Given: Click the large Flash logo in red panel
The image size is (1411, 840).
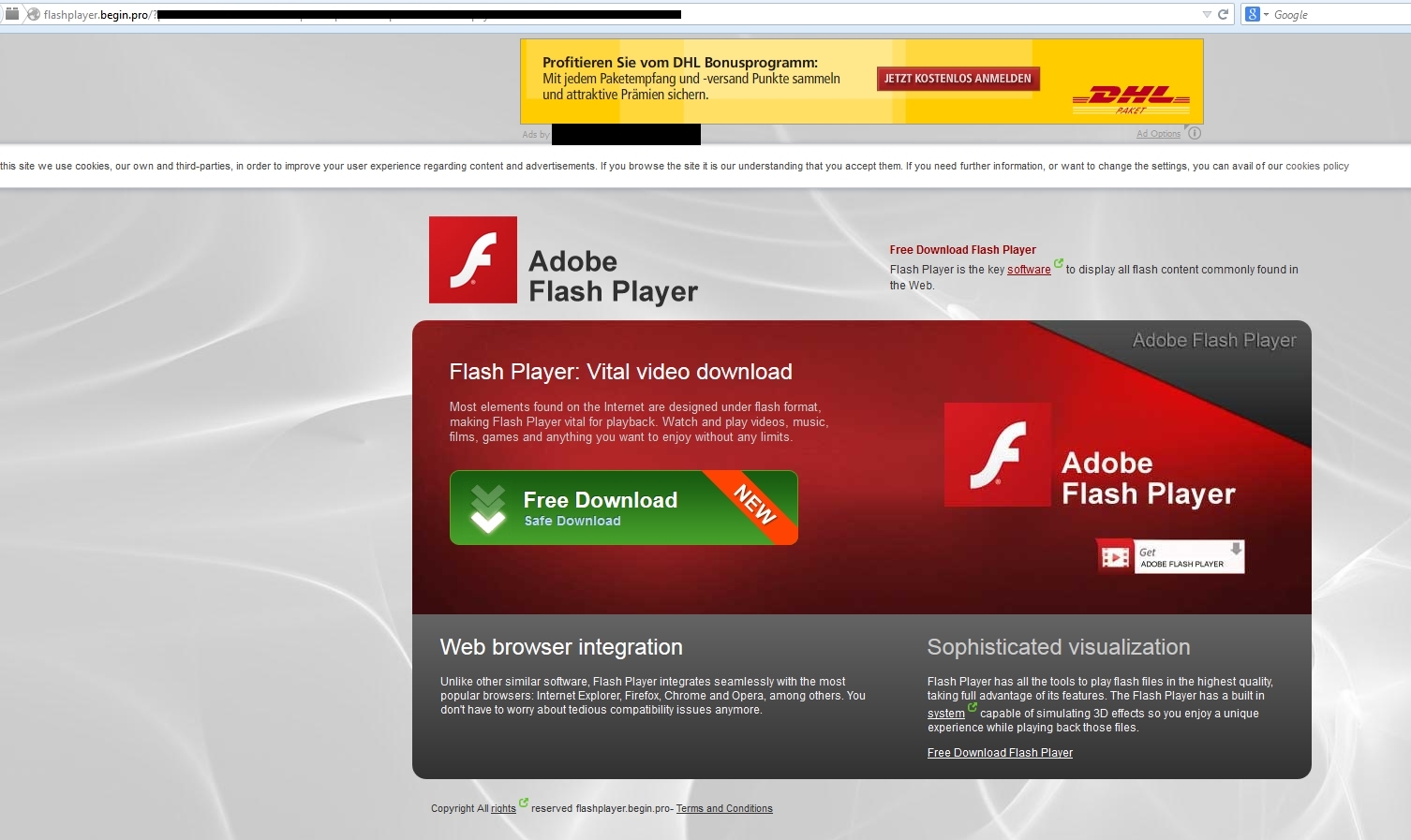Looking at the screenshot, I should point(998,454).
